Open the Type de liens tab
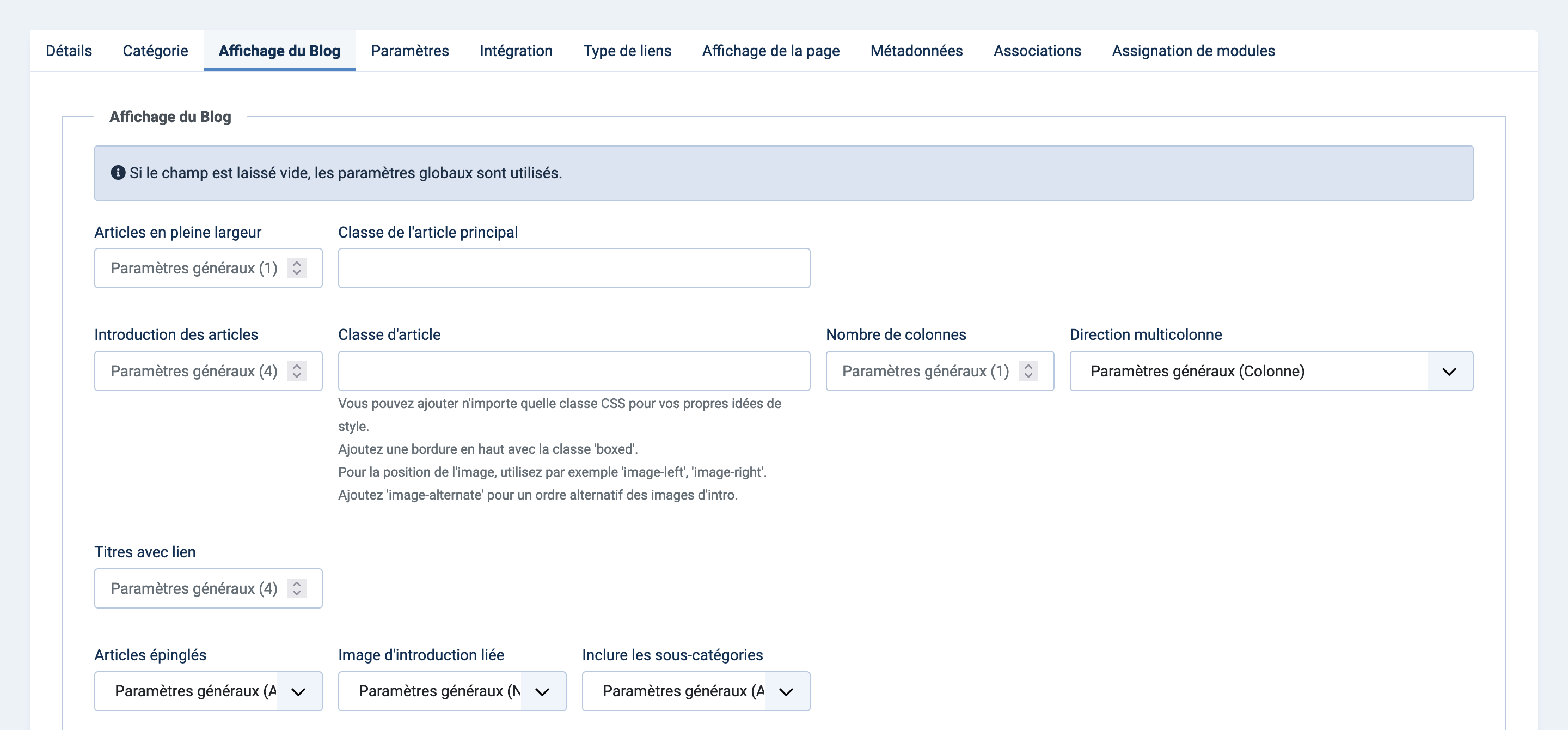 [x=627, y=51]
